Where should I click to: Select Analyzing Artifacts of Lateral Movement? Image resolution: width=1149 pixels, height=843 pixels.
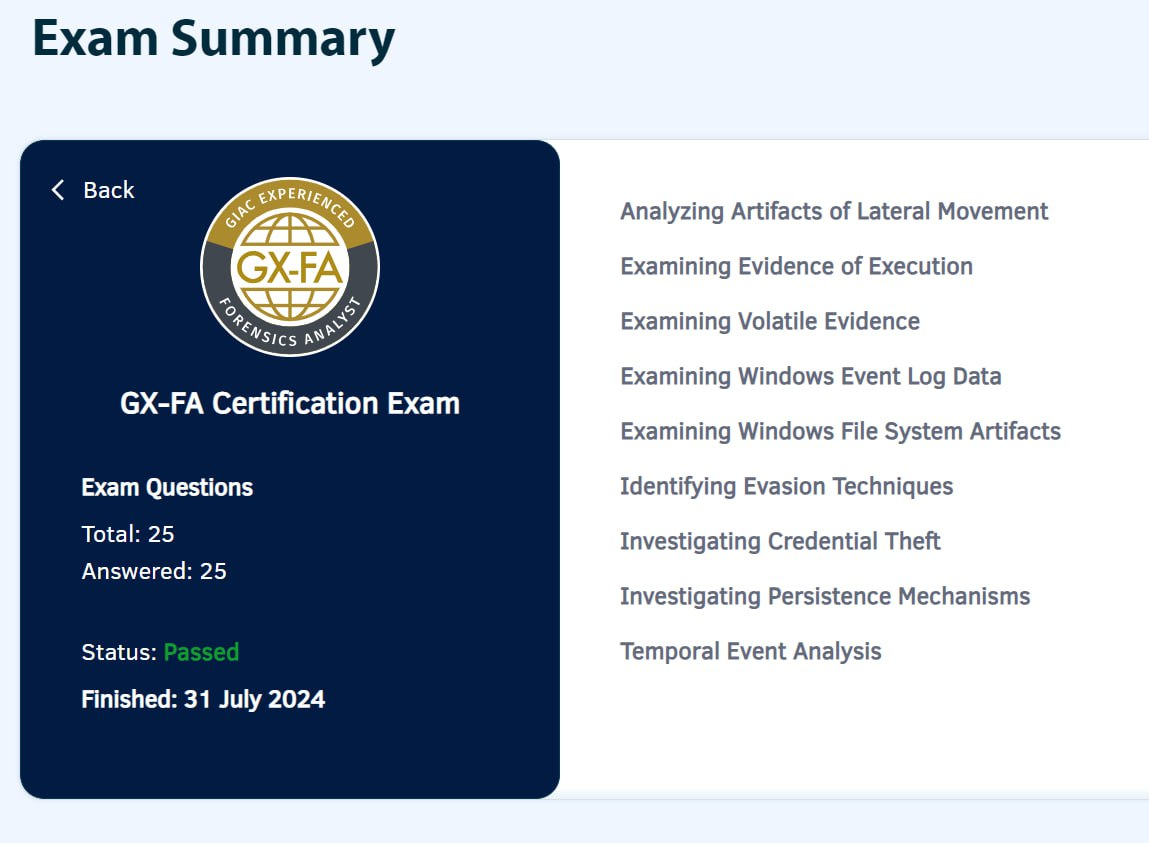(834, 211)
